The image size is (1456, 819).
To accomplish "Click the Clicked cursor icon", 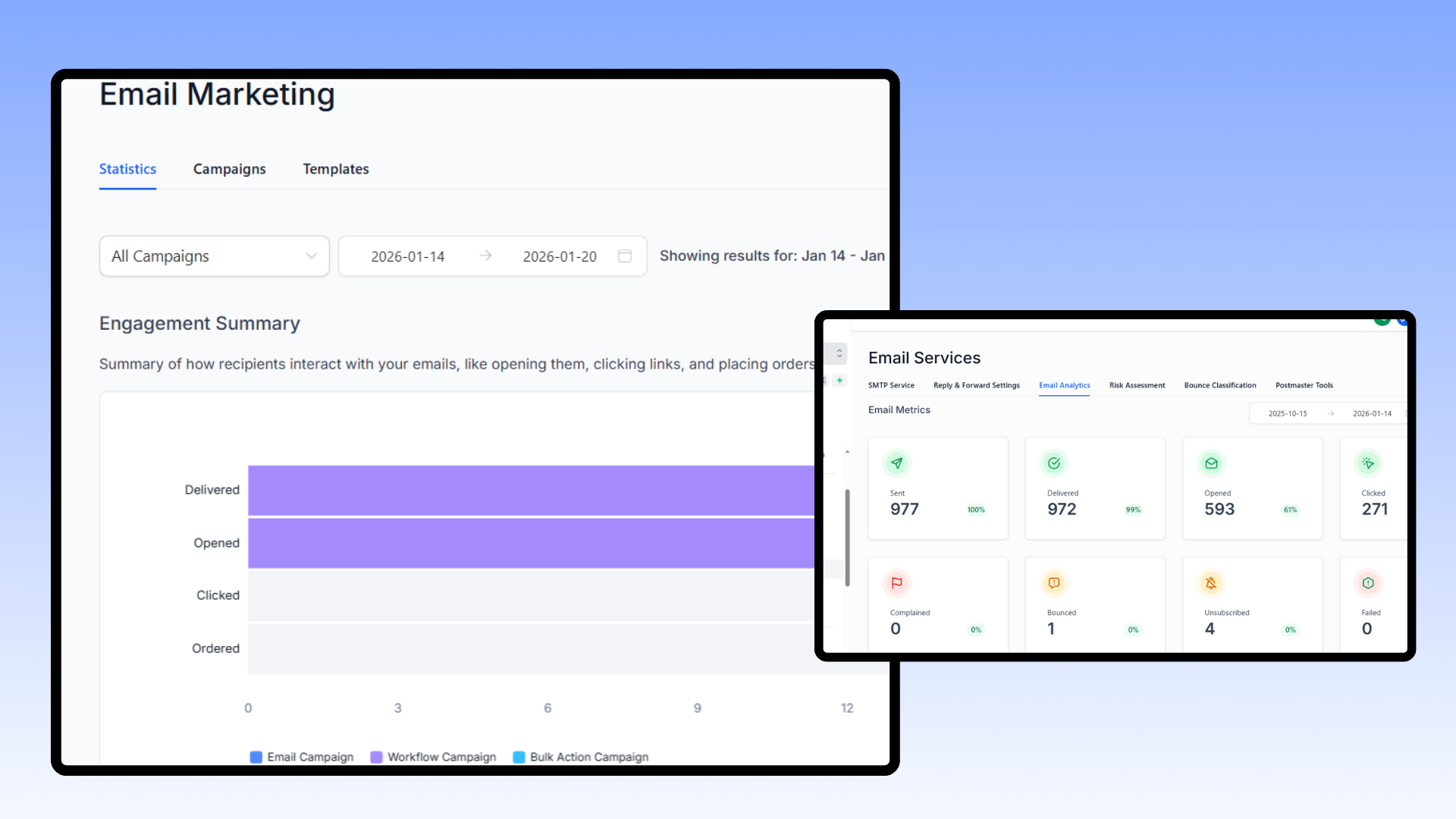I will tap(1368, 463).
